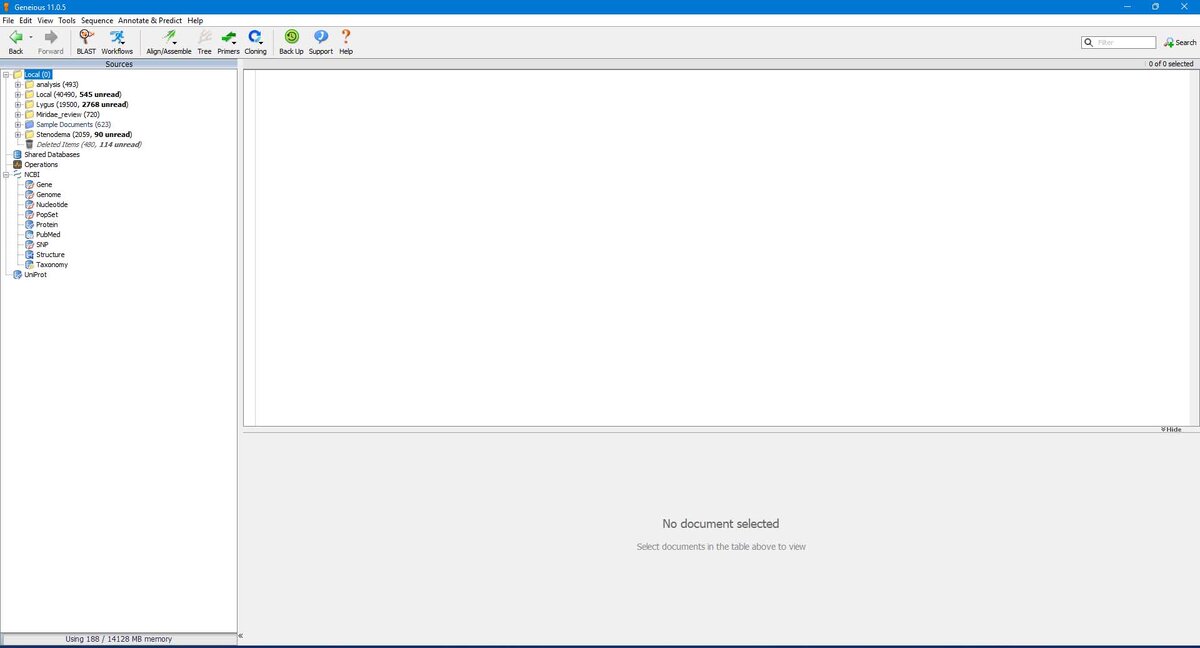Select the Stenodema folder row

tap(84, 135)
